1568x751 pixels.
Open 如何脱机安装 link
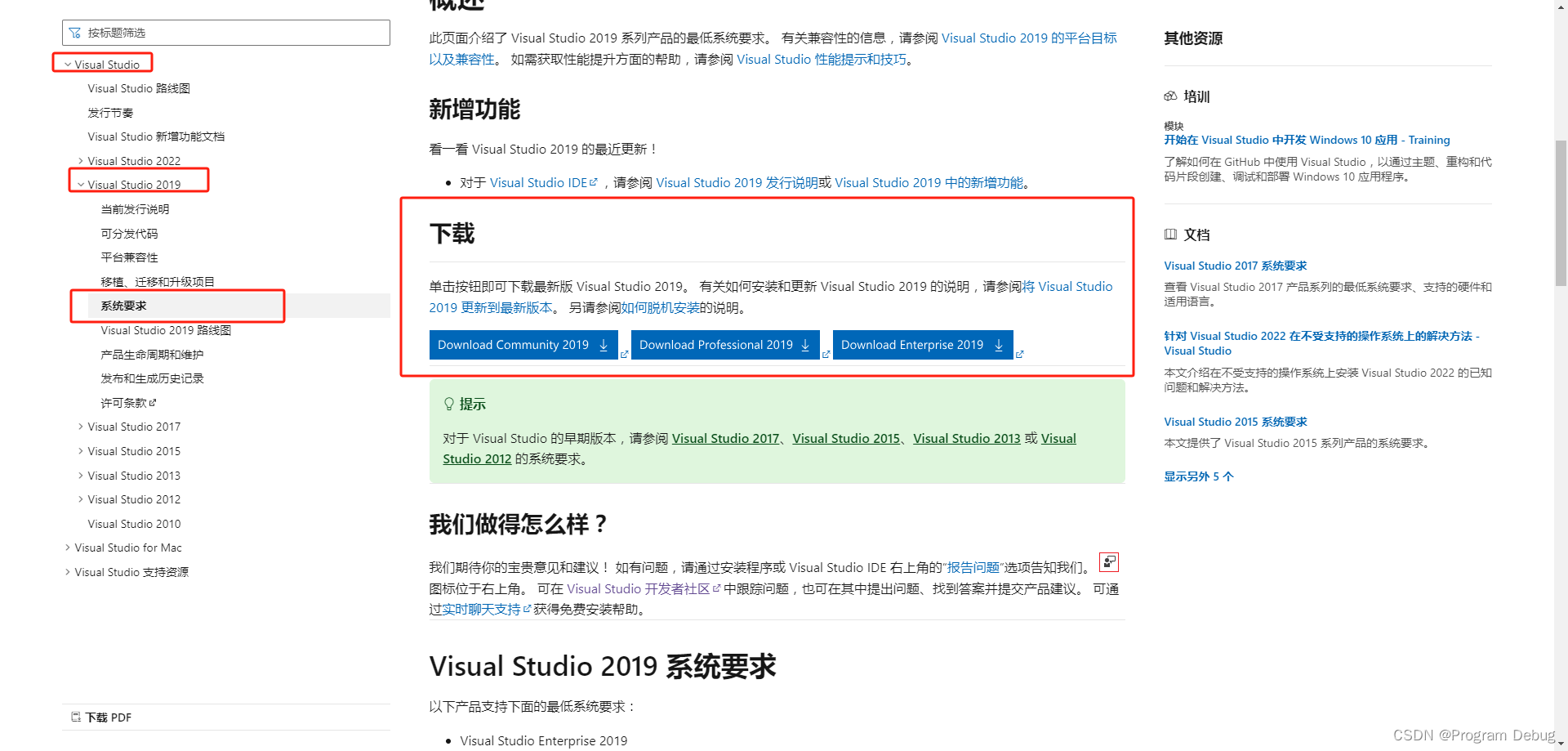point(660,307)
